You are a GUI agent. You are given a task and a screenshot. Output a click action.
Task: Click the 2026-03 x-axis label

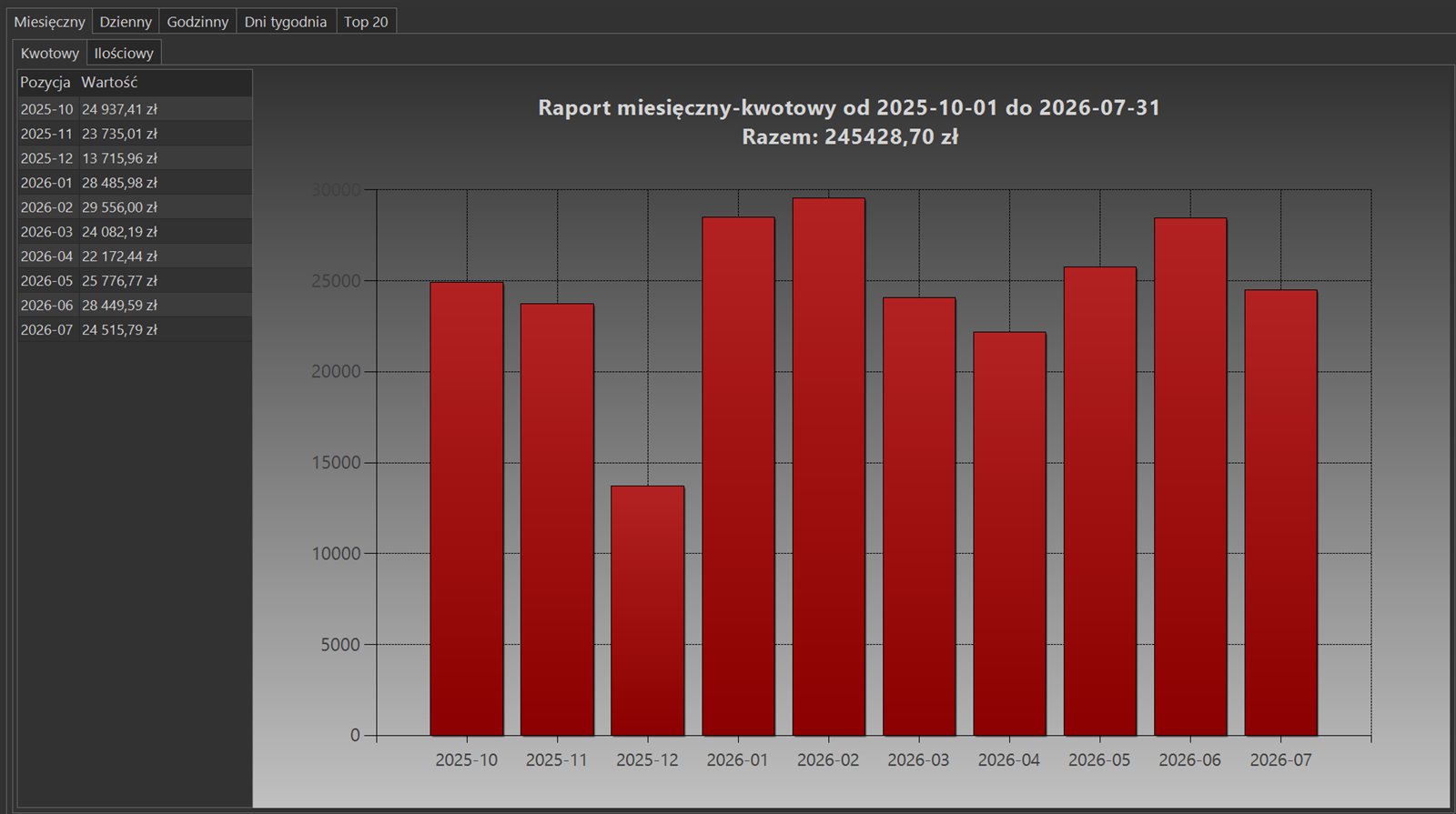919,760
